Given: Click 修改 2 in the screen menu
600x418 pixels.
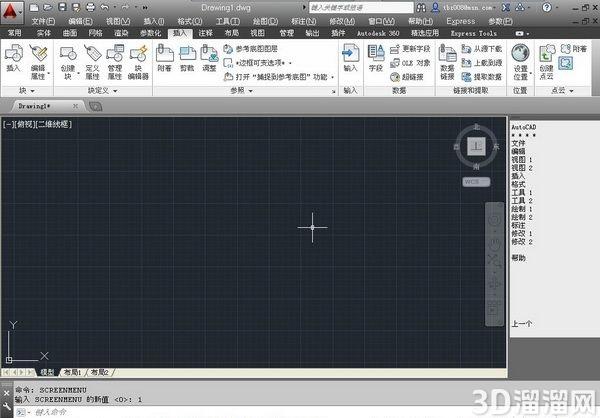Looking at the screenshot, I should click(522, 242).
